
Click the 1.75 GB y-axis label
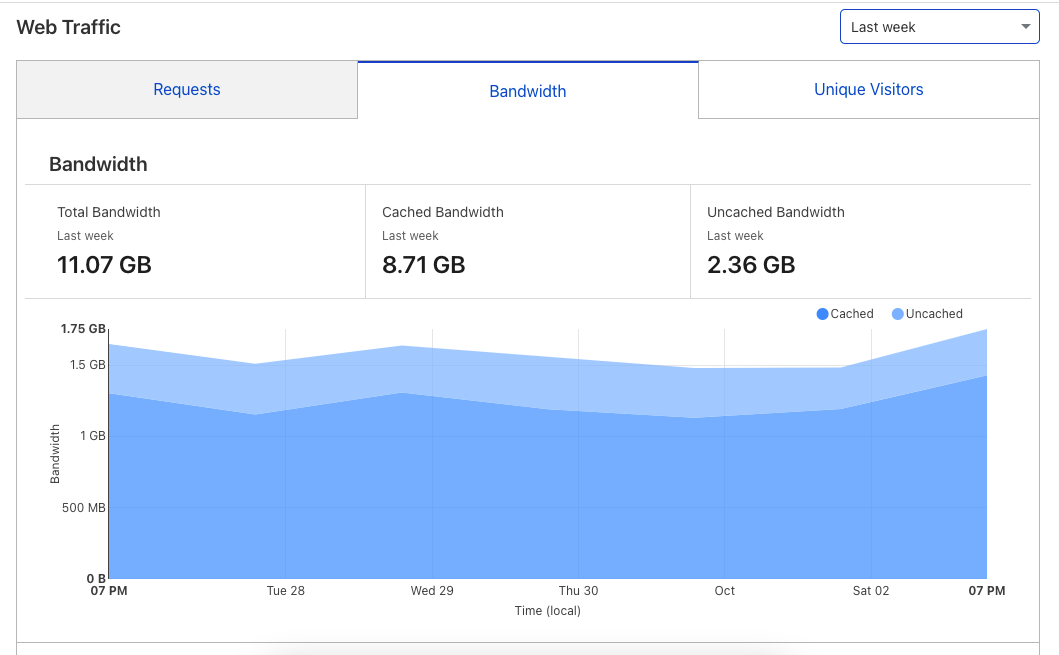point(84,327)
